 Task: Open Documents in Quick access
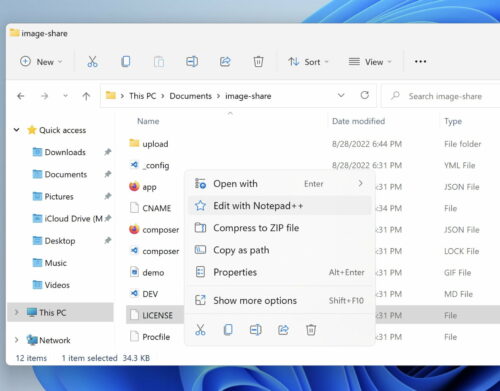coord(66,174)
